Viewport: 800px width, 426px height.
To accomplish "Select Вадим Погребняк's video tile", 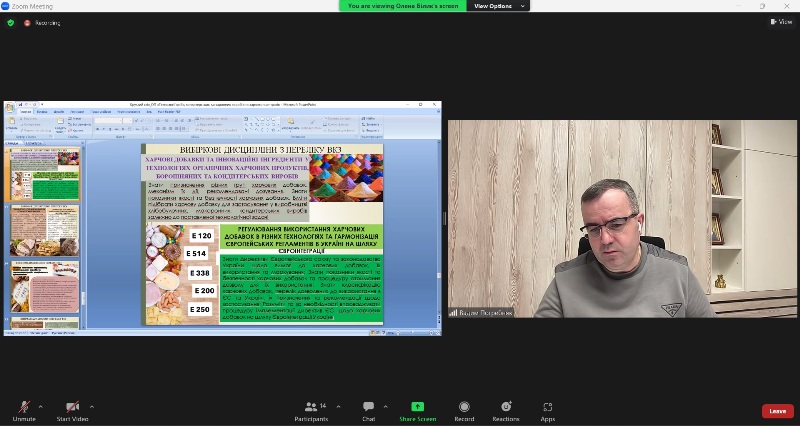I will [x=622, y=219].
